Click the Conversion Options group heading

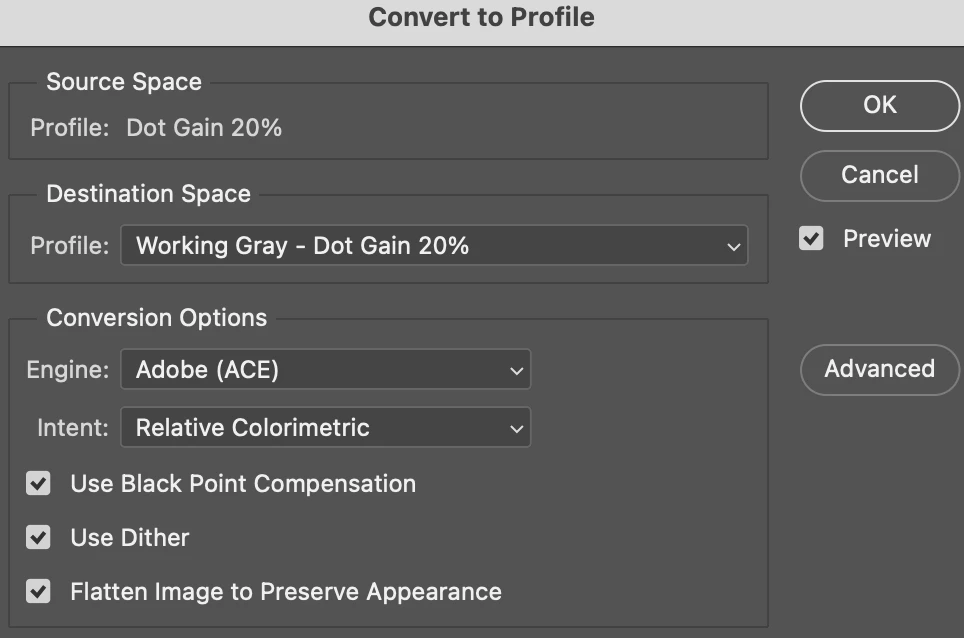click(156, 318)
